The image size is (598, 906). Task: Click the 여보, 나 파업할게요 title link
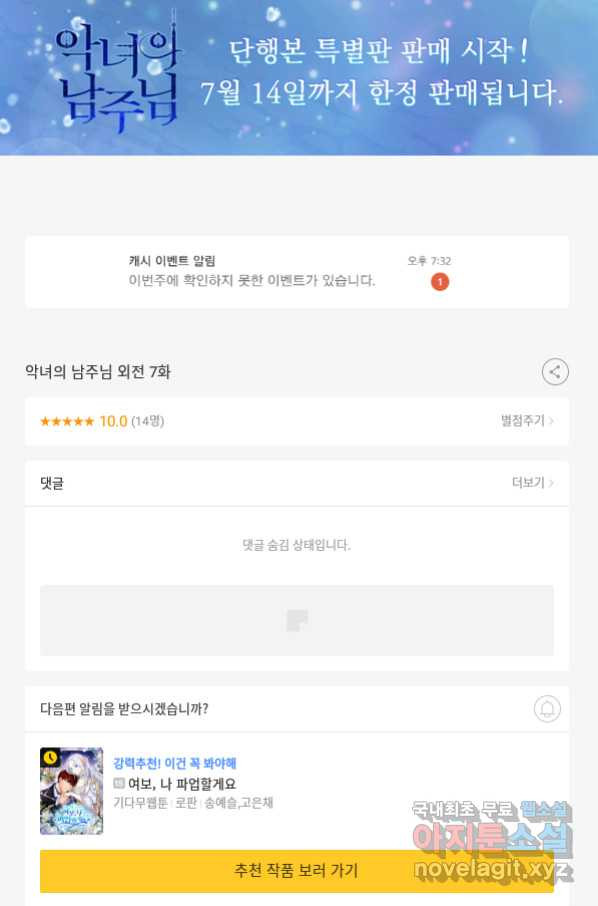click(182, 784)
